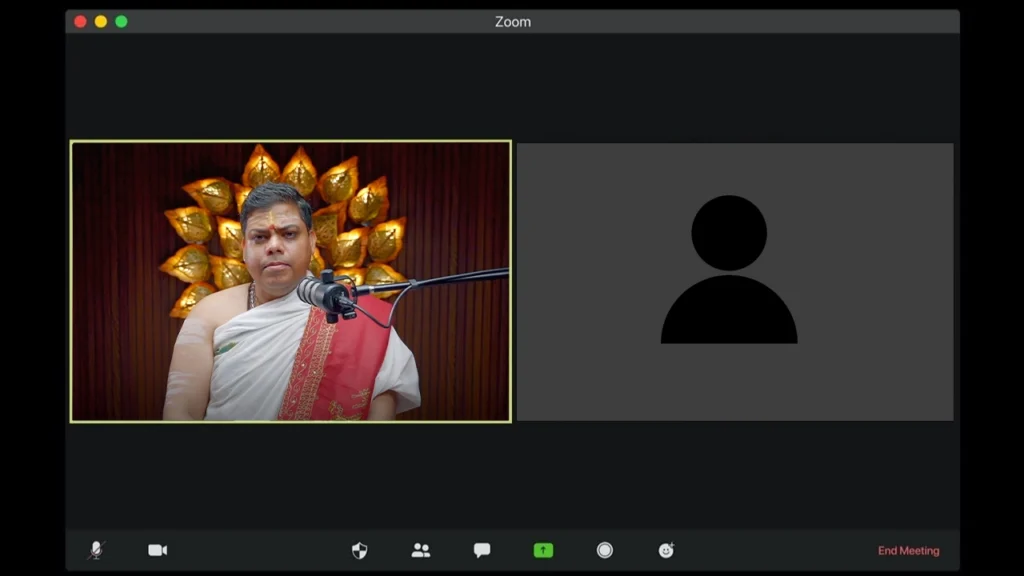The height and width of the screenshot is (576, 1024).
Task: Show the Participants panel
Action: (x=421, y=550)
